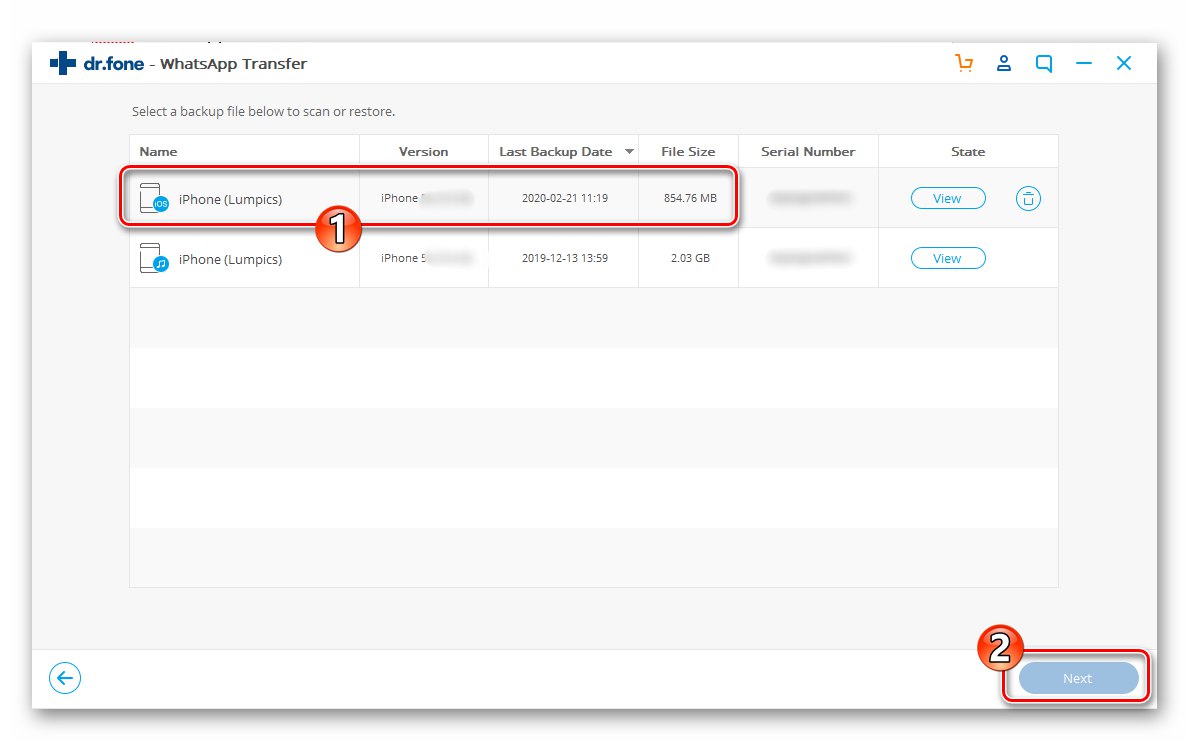This screenshot has height=741, width=1189.
Task: Open the user account icon
Action: [1003, 63]
